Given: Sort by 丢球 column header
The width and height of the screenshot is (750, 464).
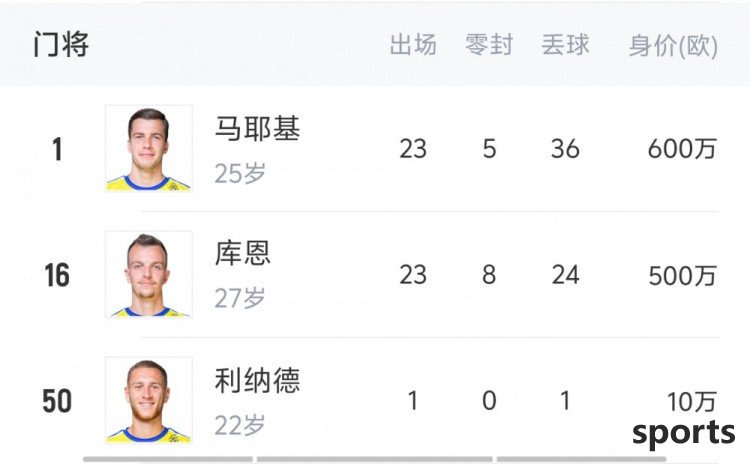Looking at the screenshot, I should (x=565, y=45).
